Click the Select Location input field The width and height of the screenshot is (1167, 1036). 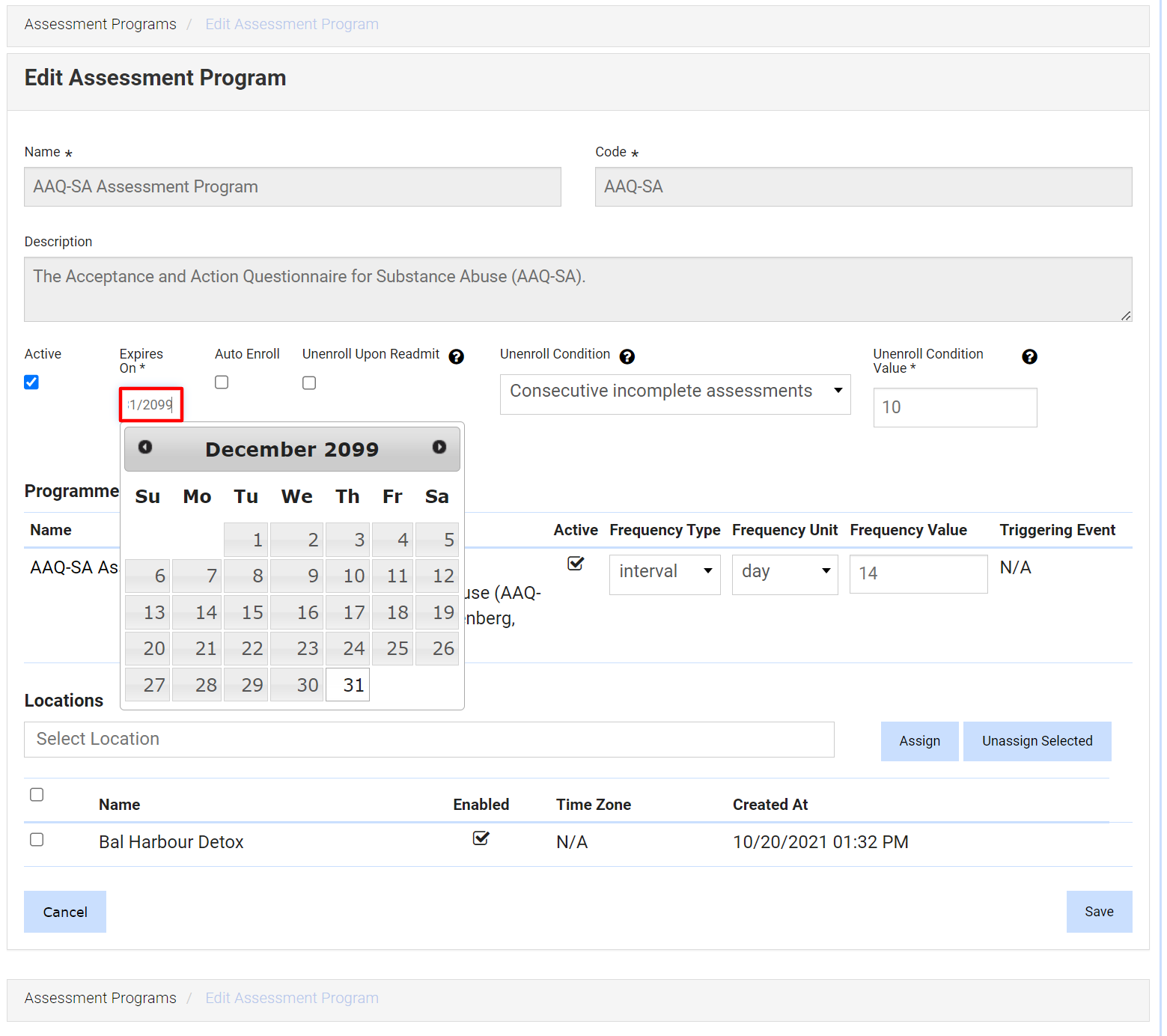point(428,740)
